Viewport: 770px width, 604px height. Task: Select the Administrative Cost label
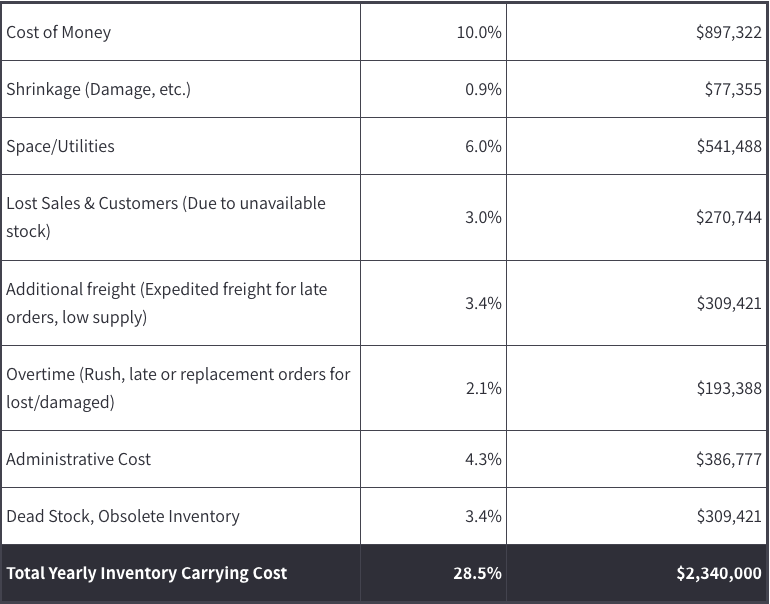78,459
